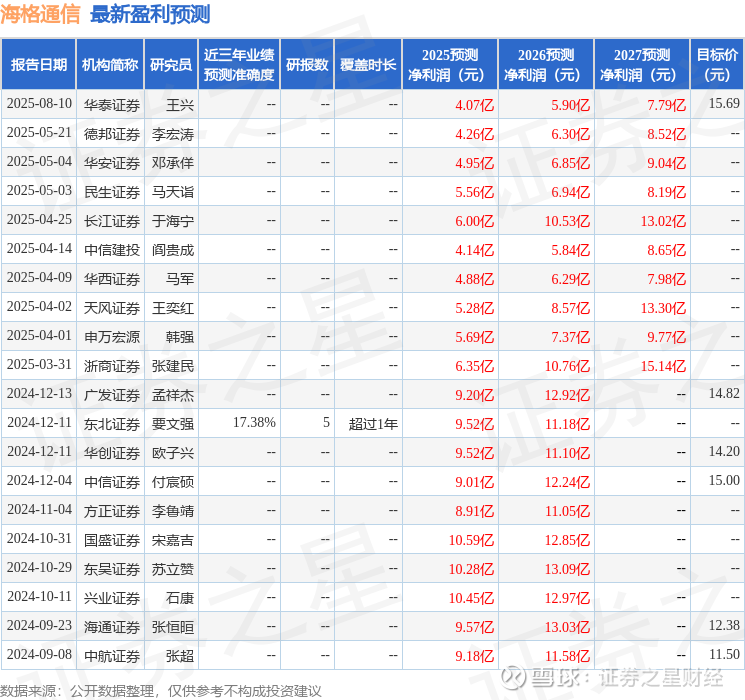Click target price 15.00
The height and width of the screenshot is (700, 745).
(724, 480)
